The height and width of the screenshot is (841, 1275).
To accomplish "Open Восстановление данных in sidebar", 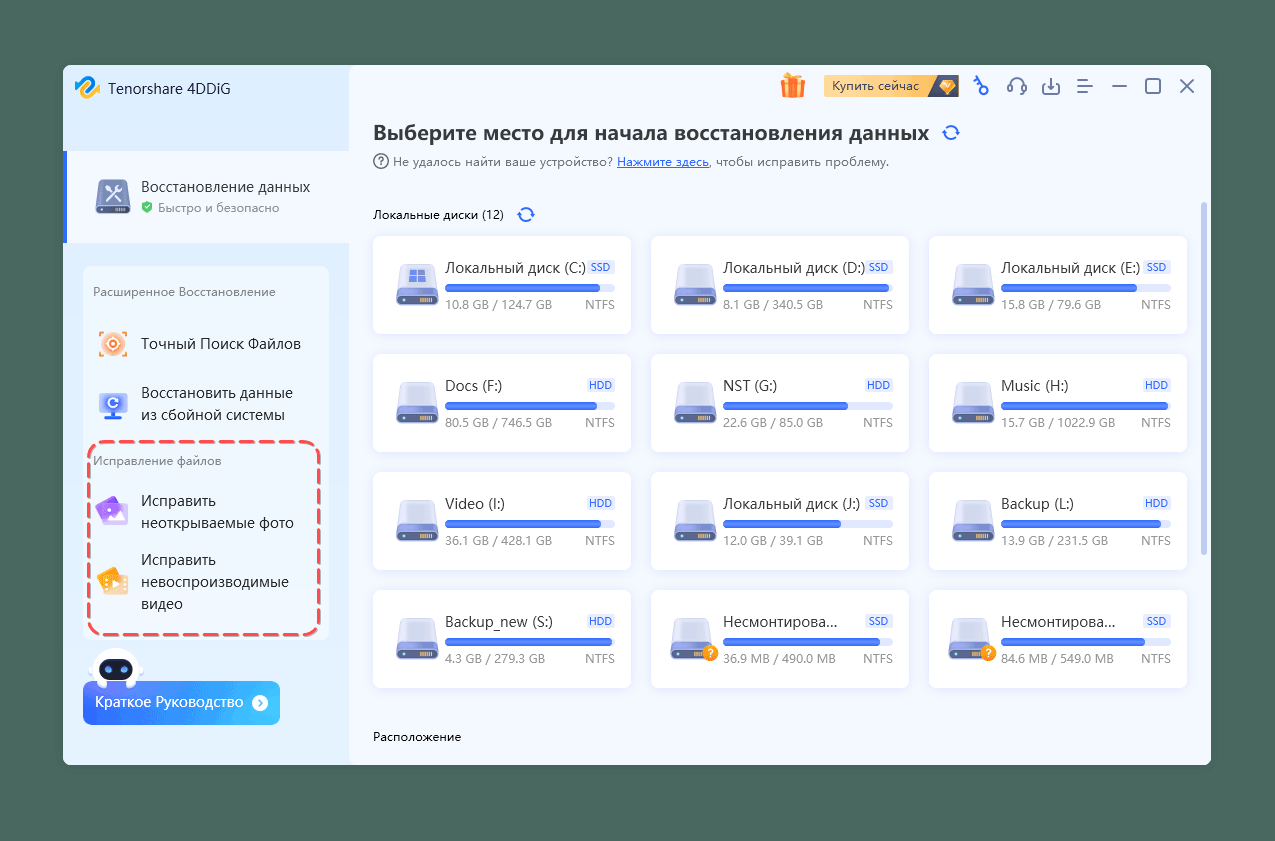I will pos(206,197).
